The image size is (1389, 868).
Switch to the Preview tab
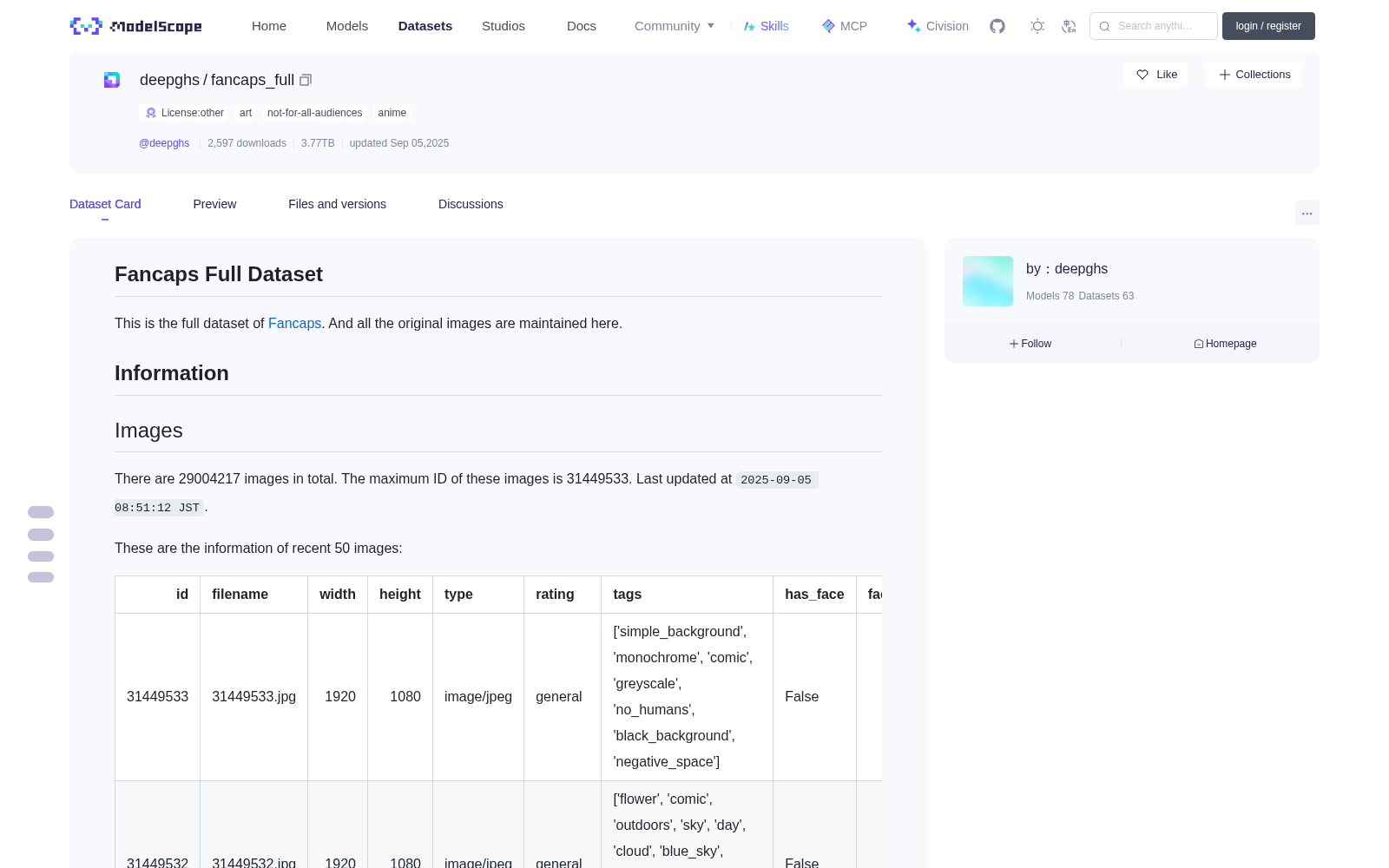pyautogui.click(x=214, y=204)
